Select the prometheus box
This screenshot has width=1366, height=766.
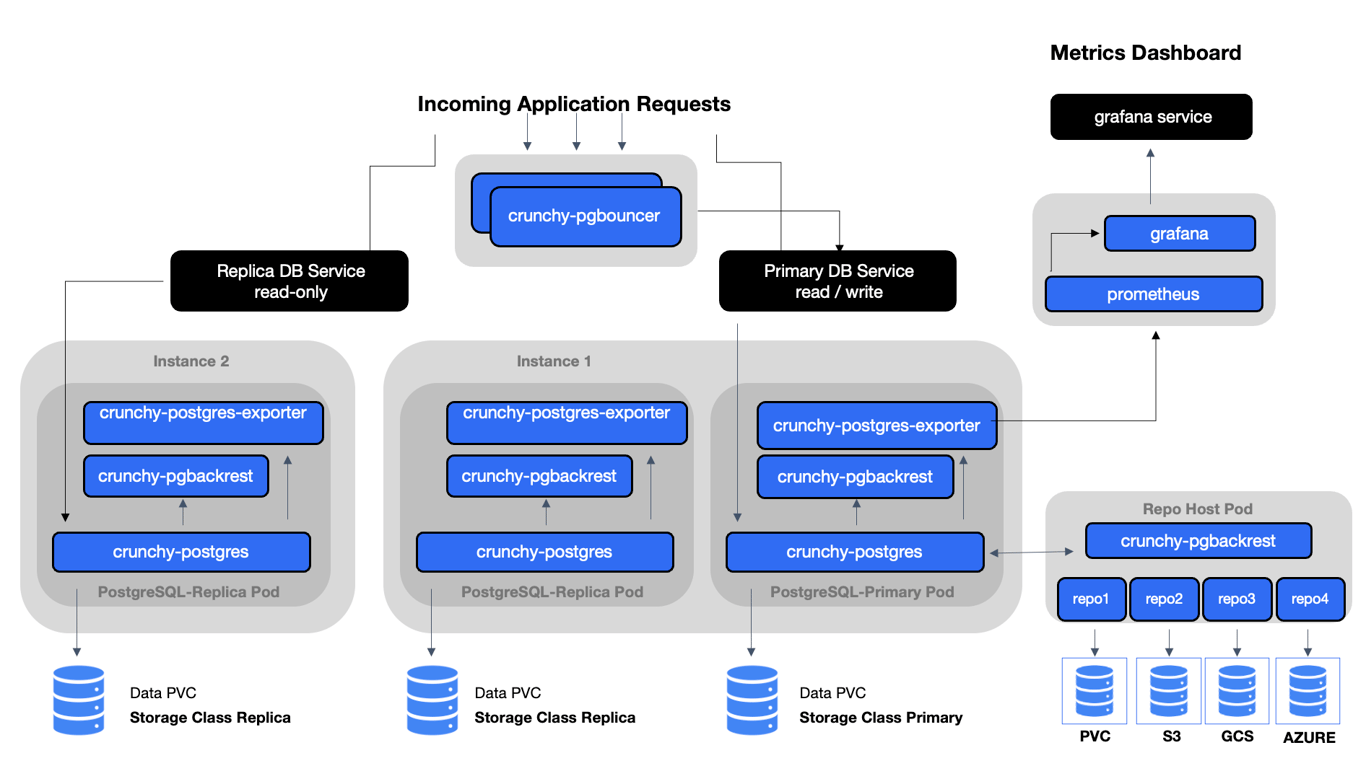(x=1153, y=295)
